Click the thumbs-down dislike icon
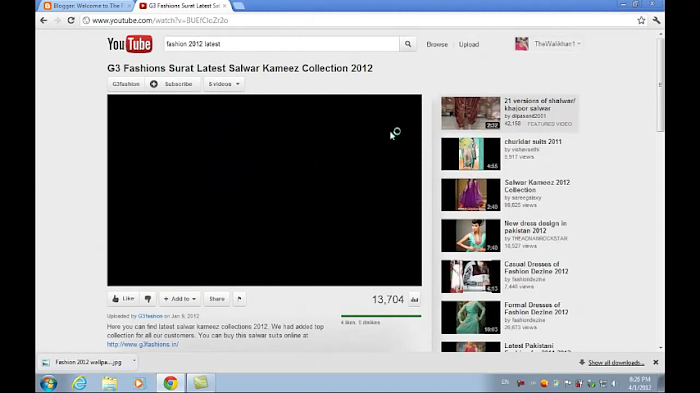 click(x=148, y=299)
